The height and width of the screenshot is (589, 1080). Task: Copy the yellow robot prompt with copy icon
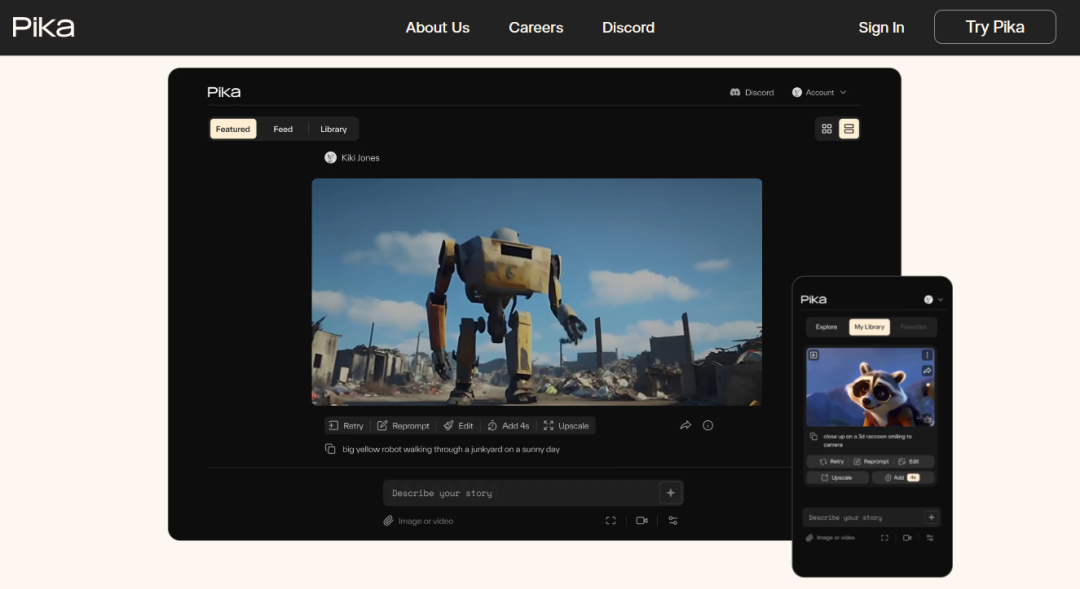point(330,449)
